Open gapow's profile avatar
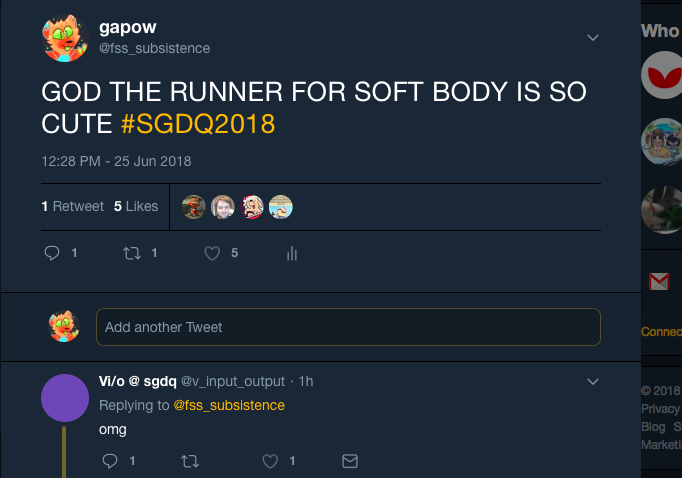 coord(64,38)
